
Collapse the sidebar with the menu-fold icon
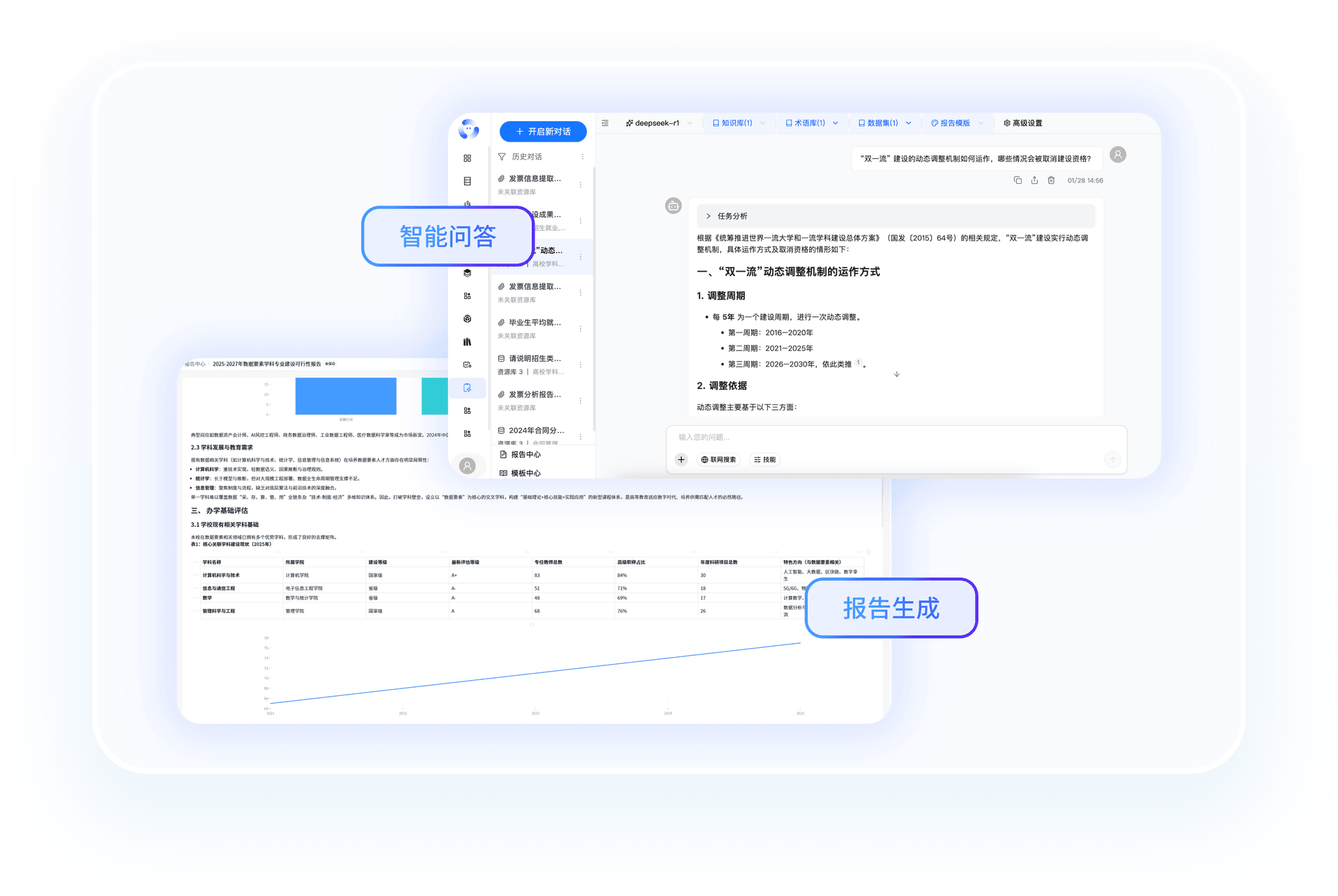tap(605, 123)
